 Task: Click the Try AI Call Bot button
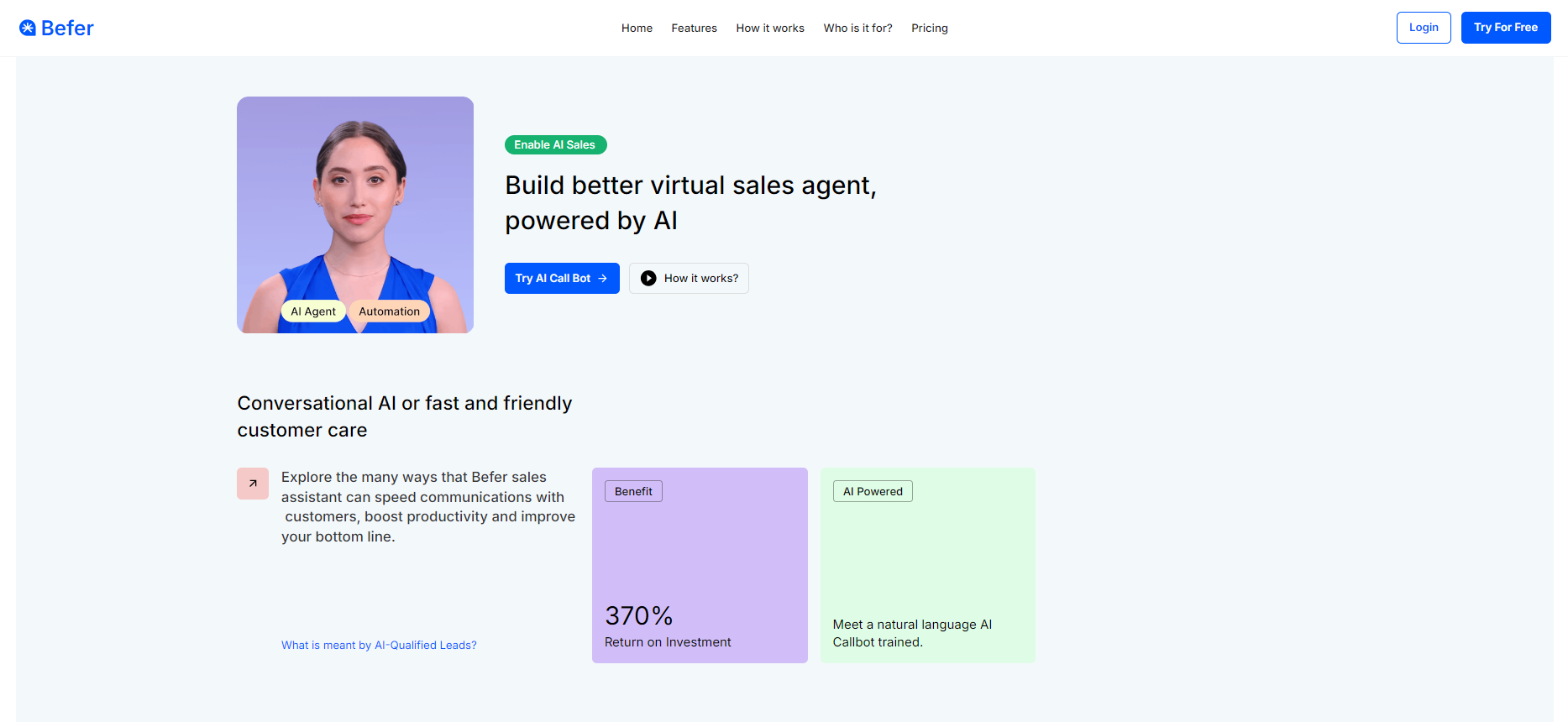pos(562,279)
